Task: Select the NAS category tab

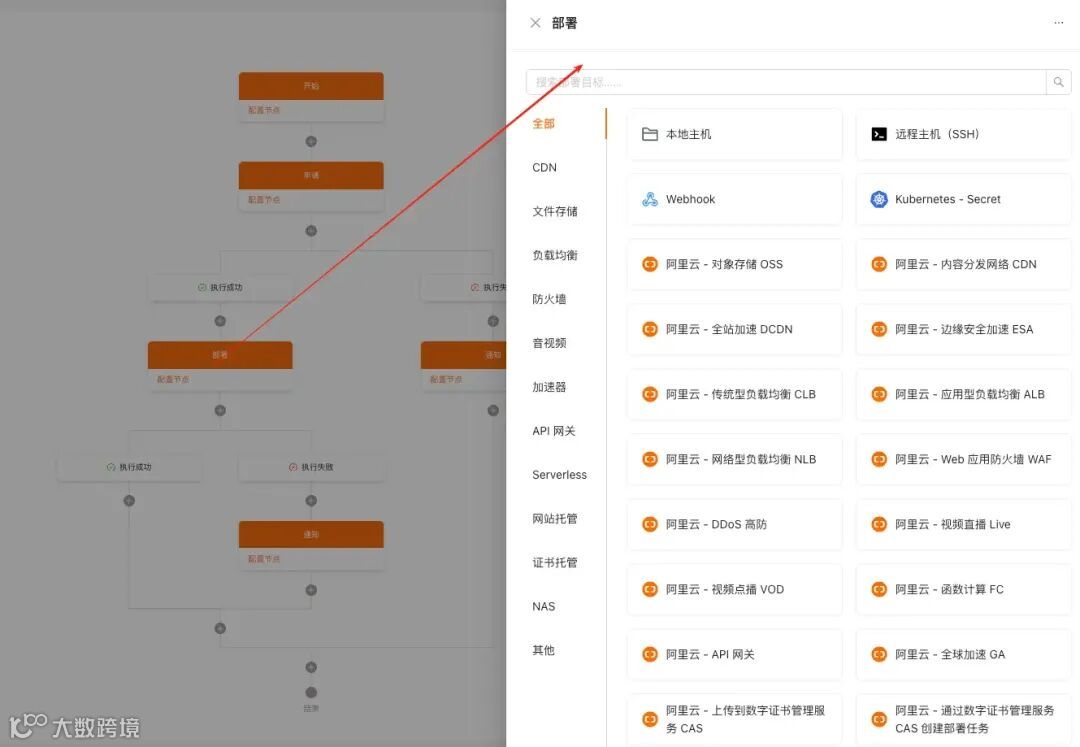Action: point(543,607)
